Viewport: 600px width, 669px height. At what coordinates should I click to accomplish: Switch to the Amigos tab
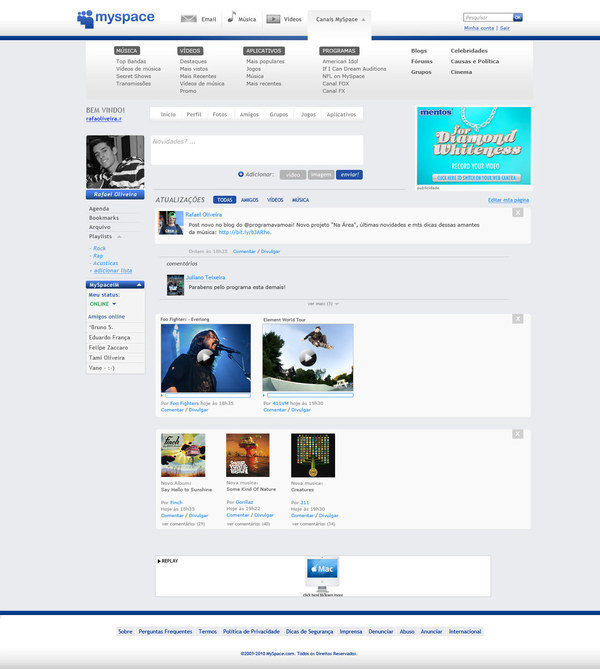(249, 114)
